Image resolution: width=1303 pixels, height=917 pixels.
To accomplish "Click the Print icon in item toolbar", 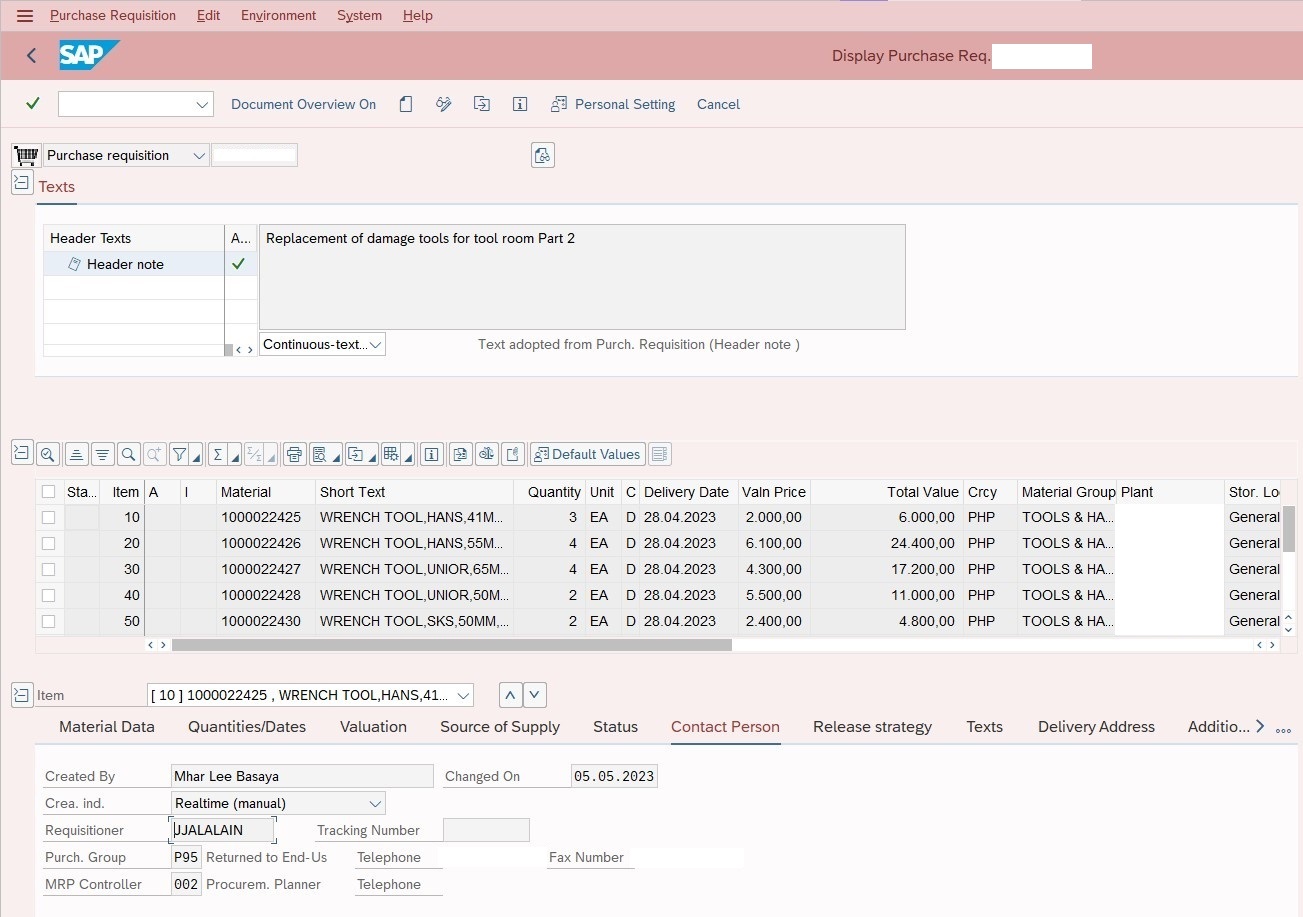I will (x=294, y=454).
